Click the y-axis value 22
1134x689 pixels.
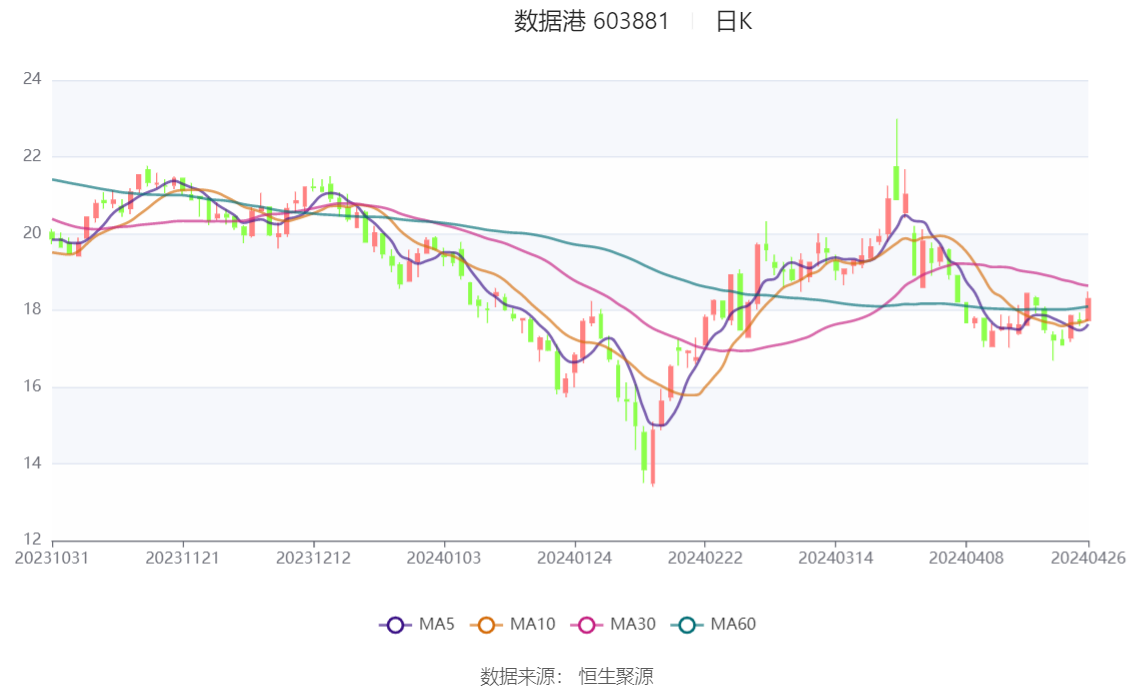(x=32, y=155)
